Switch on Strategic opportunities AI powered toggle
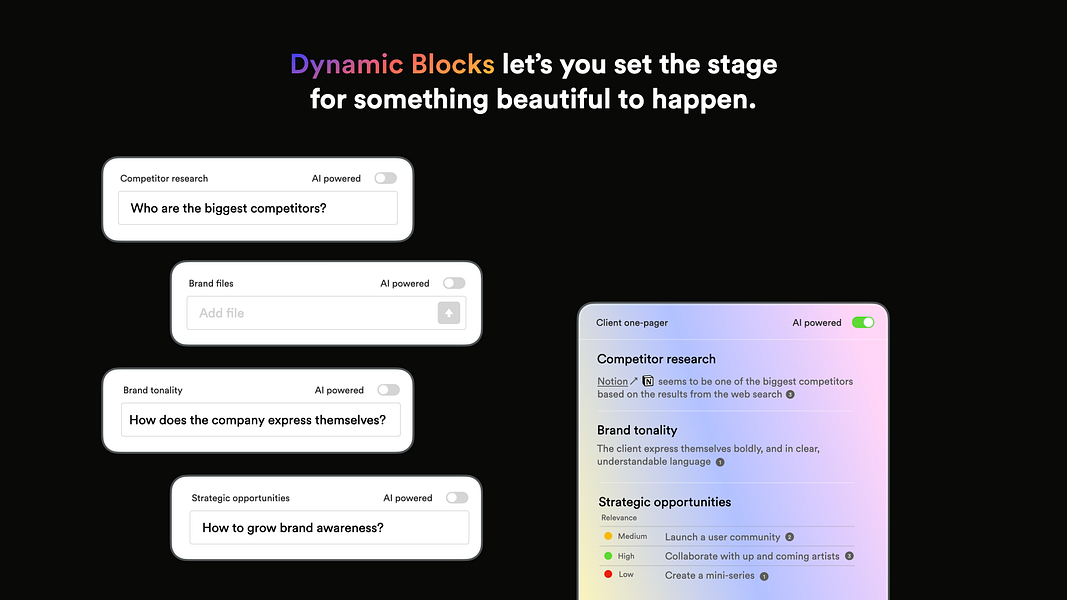 pyautogui.click(x=457, y=498)
